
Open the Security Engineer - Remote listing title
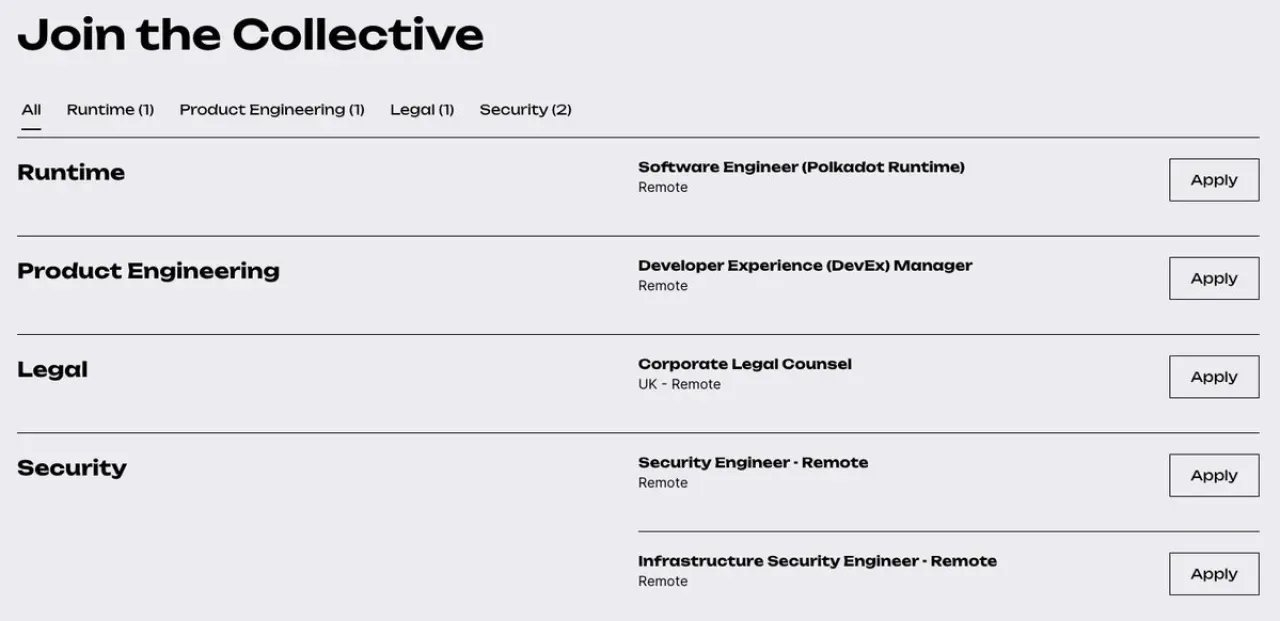753,463
